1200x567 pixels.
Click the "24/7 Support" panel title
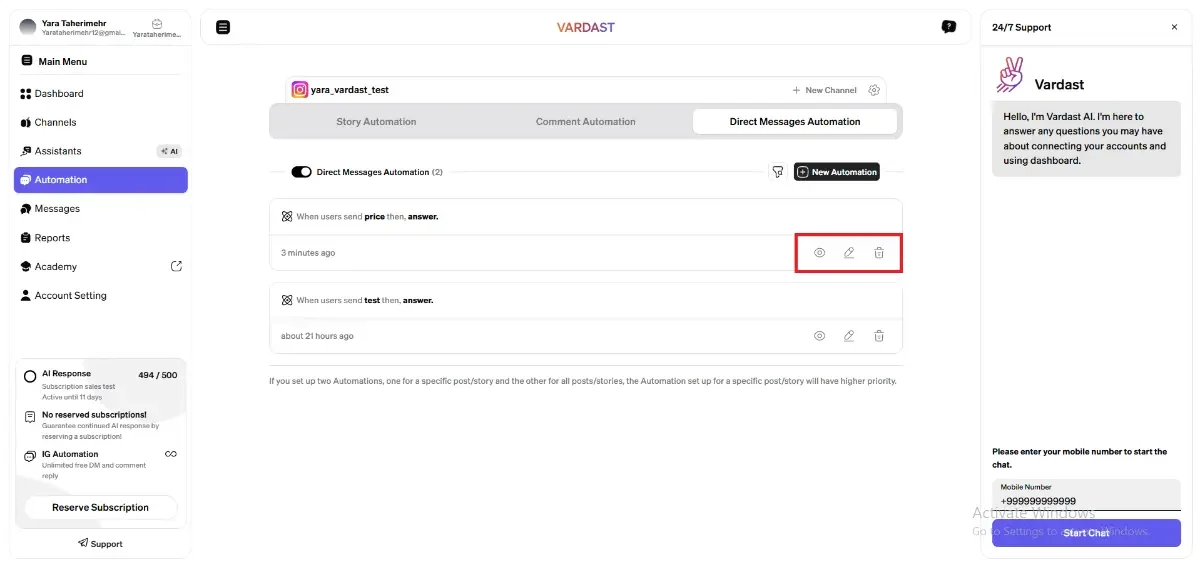tap(1021, 28)
